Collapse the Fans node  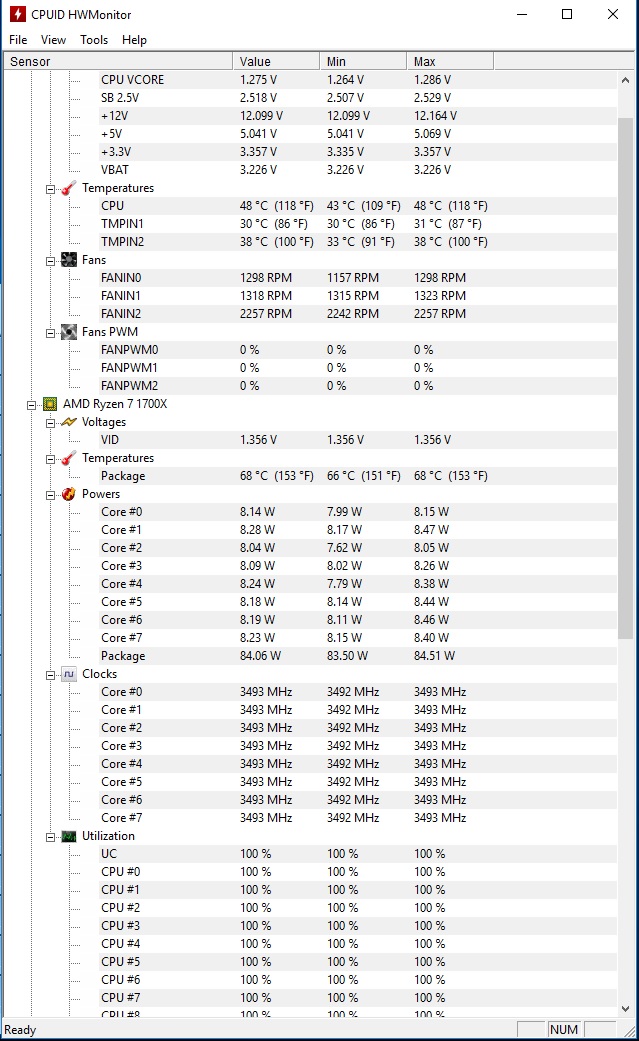pyautogui.click(x=50, y=261)
